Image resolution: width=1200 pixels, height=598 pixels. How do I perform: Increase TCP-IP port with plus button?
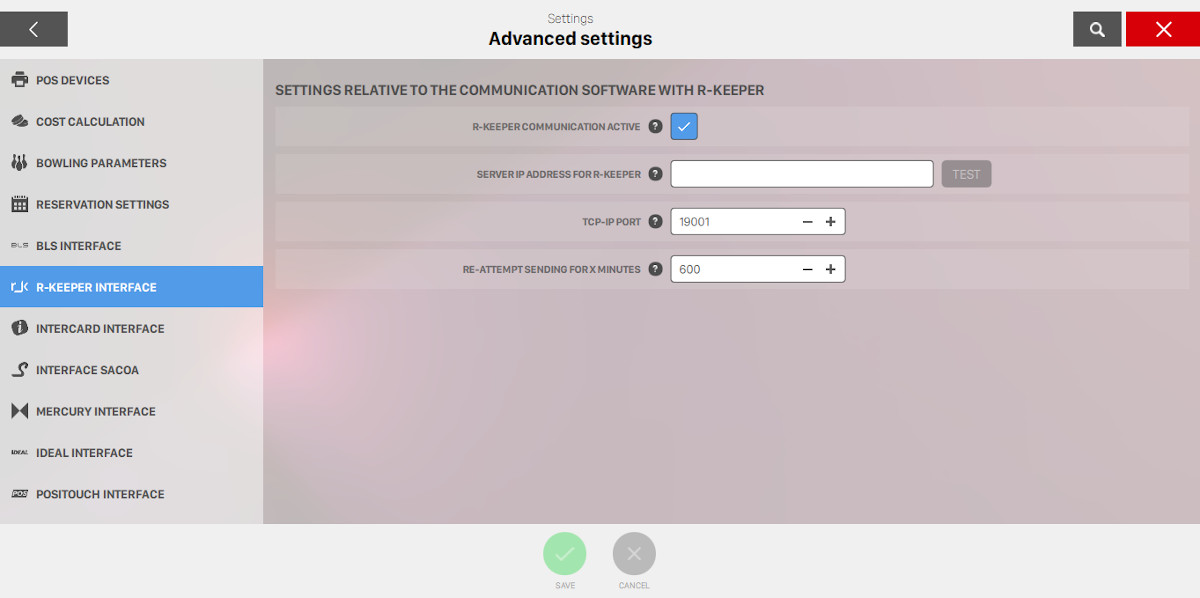(x=830, y=222)
